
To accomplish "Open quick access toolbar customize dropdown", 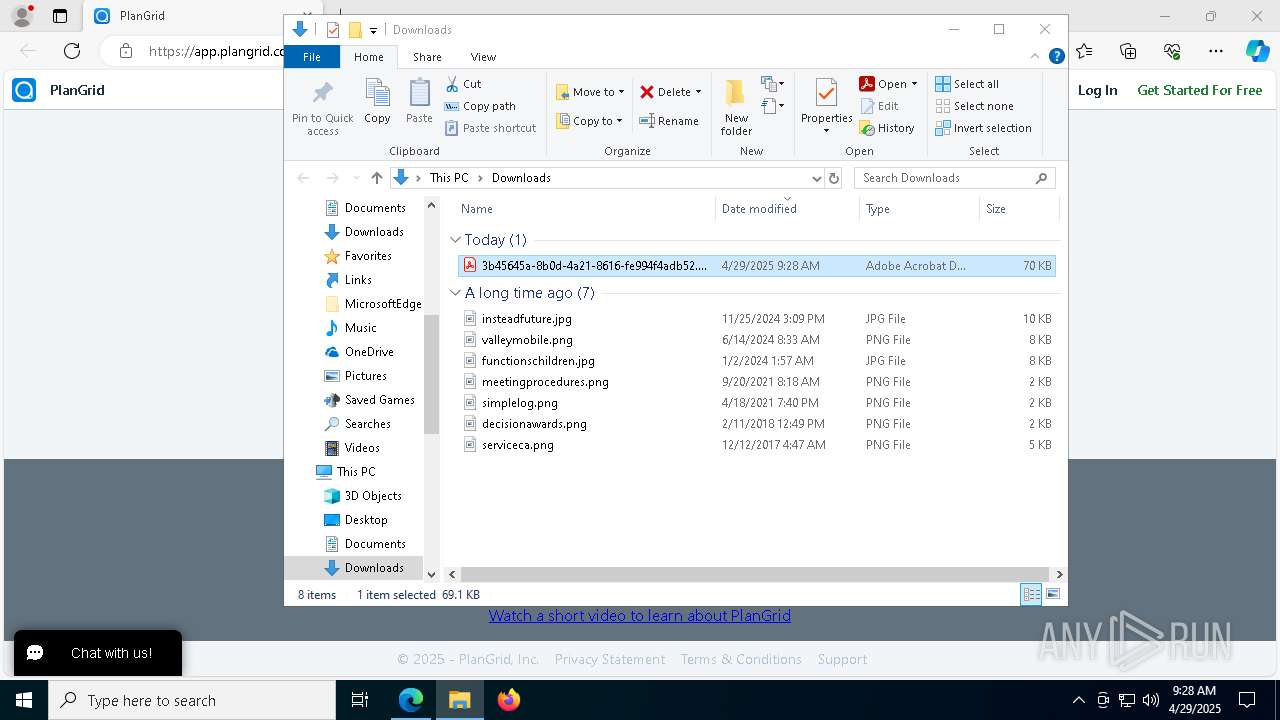I will coord(373,30).
